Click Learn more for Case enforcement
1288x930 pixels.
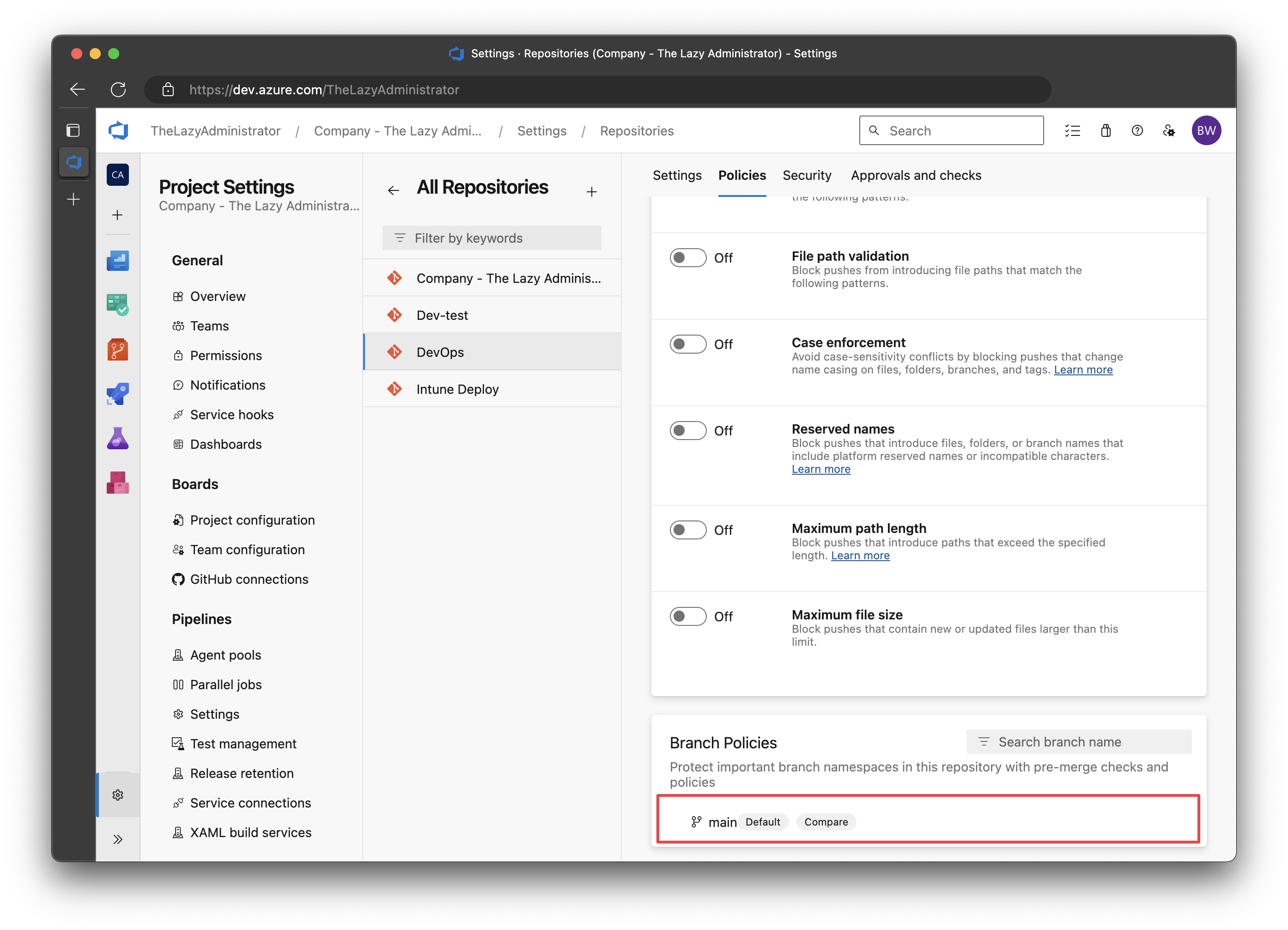point(1083,370)
